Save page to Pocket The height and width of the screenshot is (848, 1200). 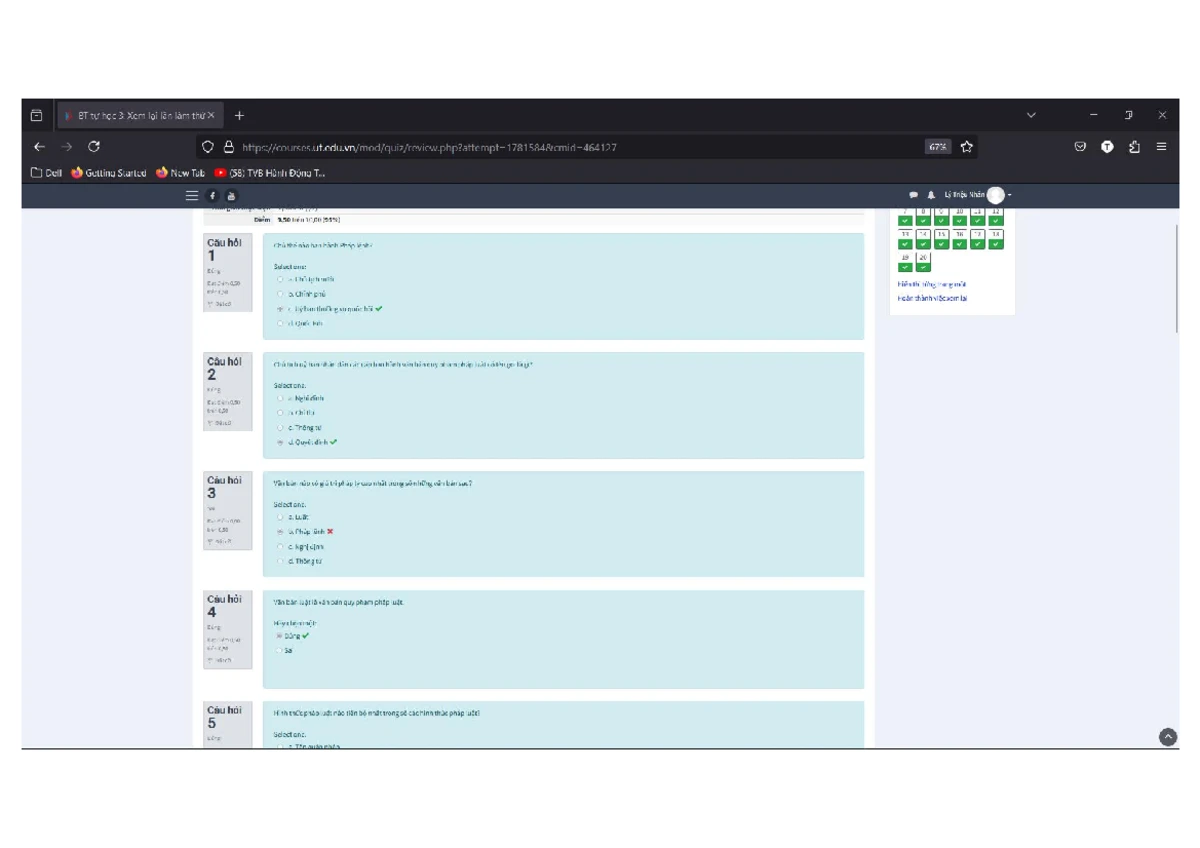pyautogui.click(x=1080, y=147)
